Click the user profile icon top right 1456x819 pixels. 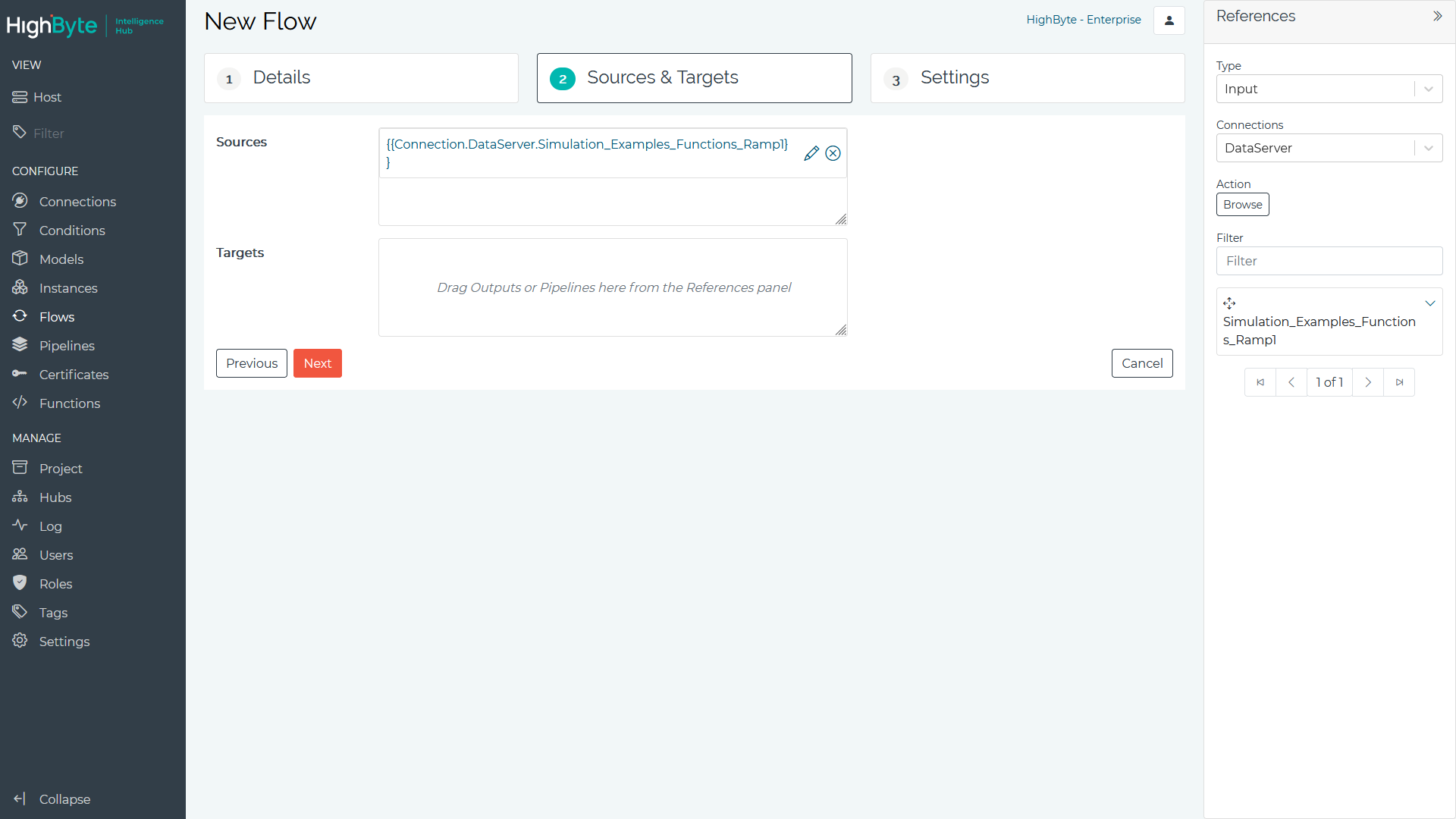1169,20
